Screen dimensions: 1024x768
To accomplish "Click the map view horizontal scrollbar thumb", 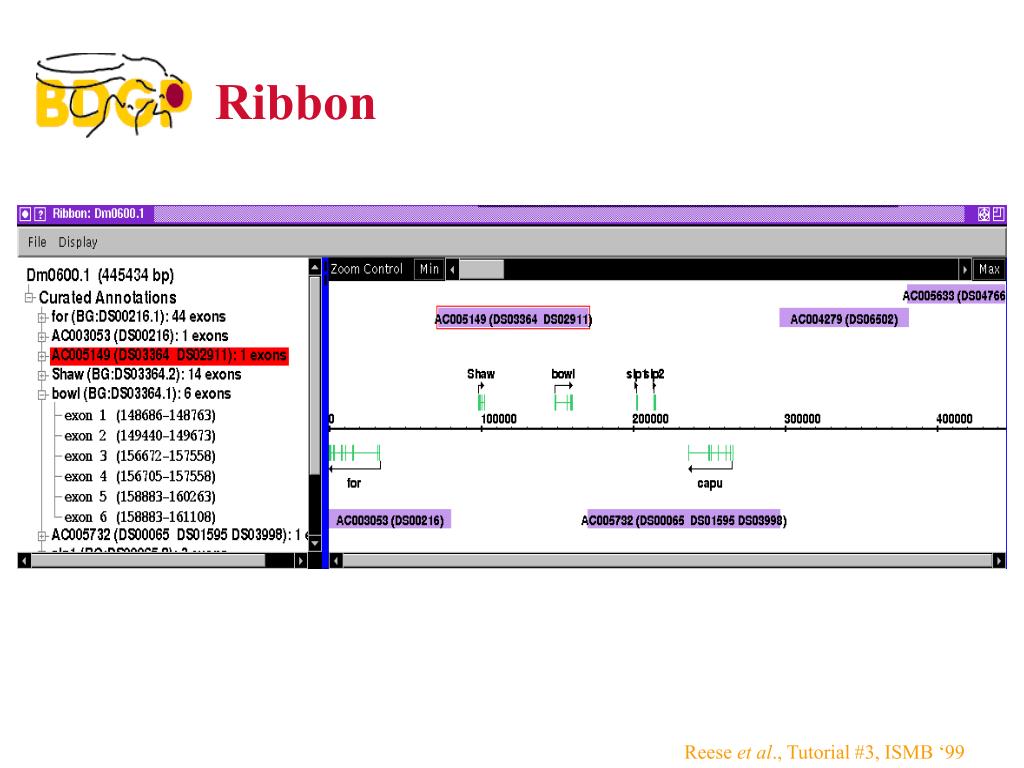I will point(667,560).
